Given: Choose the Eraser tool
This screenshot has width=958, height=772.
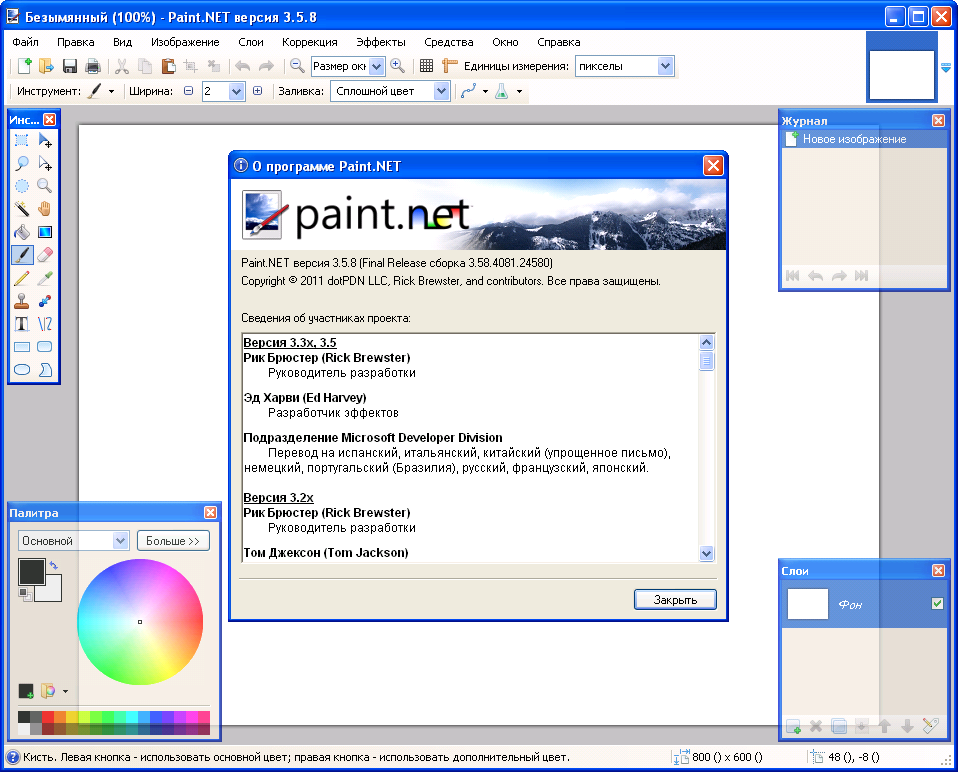Looking at the screenshot, I should tap(44, 255).
